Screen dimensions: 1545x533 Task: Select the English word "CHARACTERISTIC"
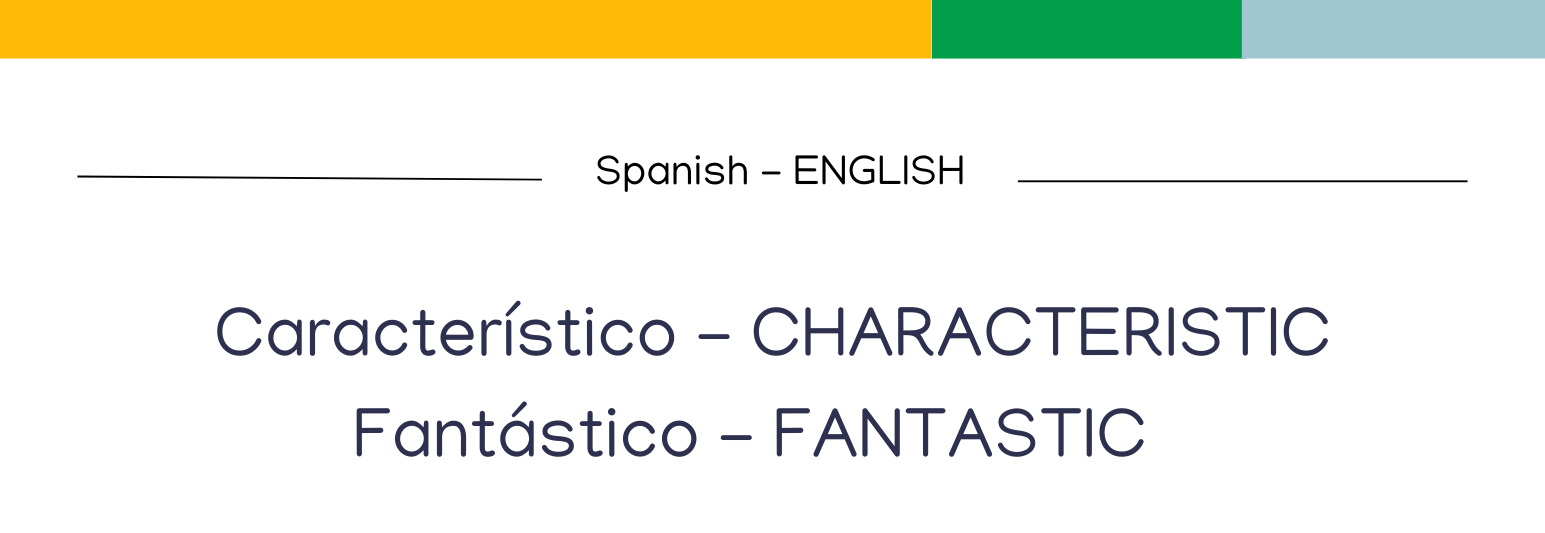(x=1040, y=333)
